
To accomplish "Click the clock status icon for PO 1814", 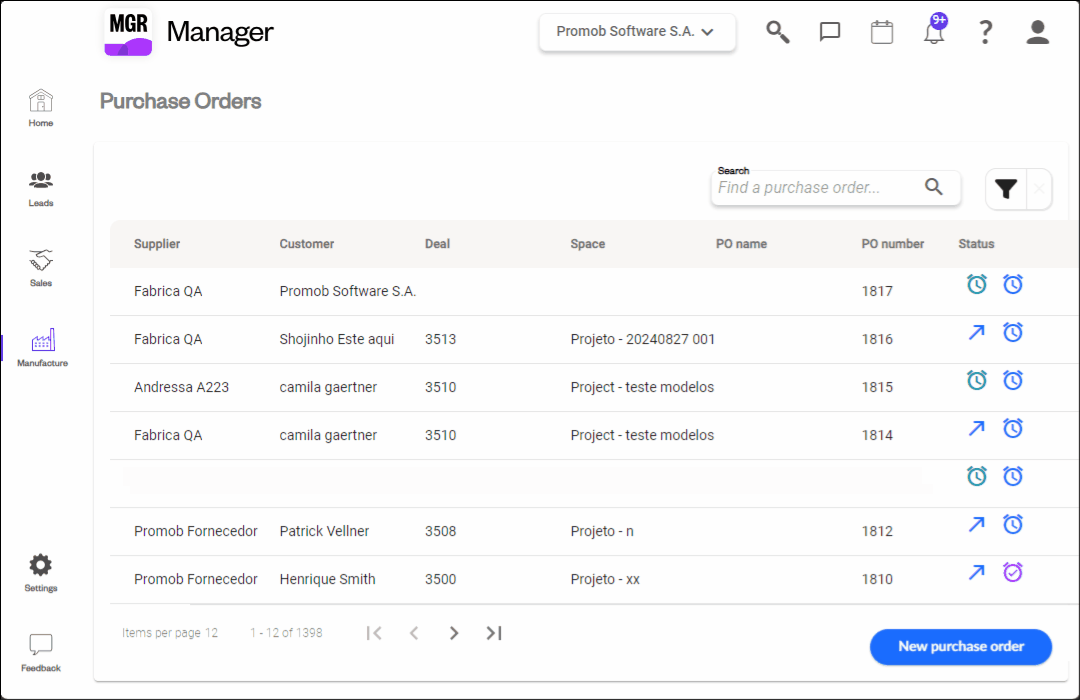I will [1012, 428].
